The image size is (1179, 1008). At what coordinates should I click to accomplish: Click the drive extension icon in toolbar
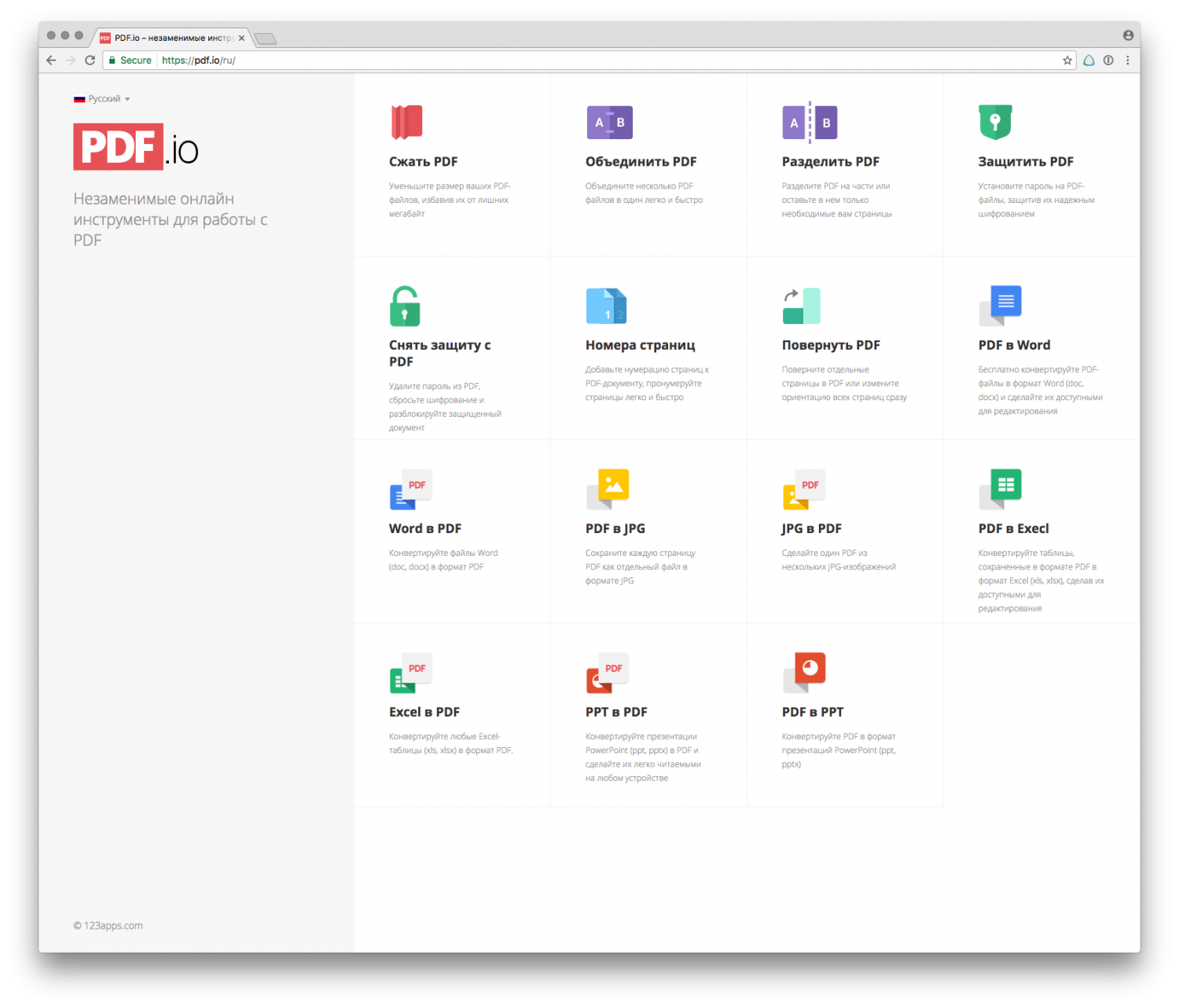pos(1089,61)
